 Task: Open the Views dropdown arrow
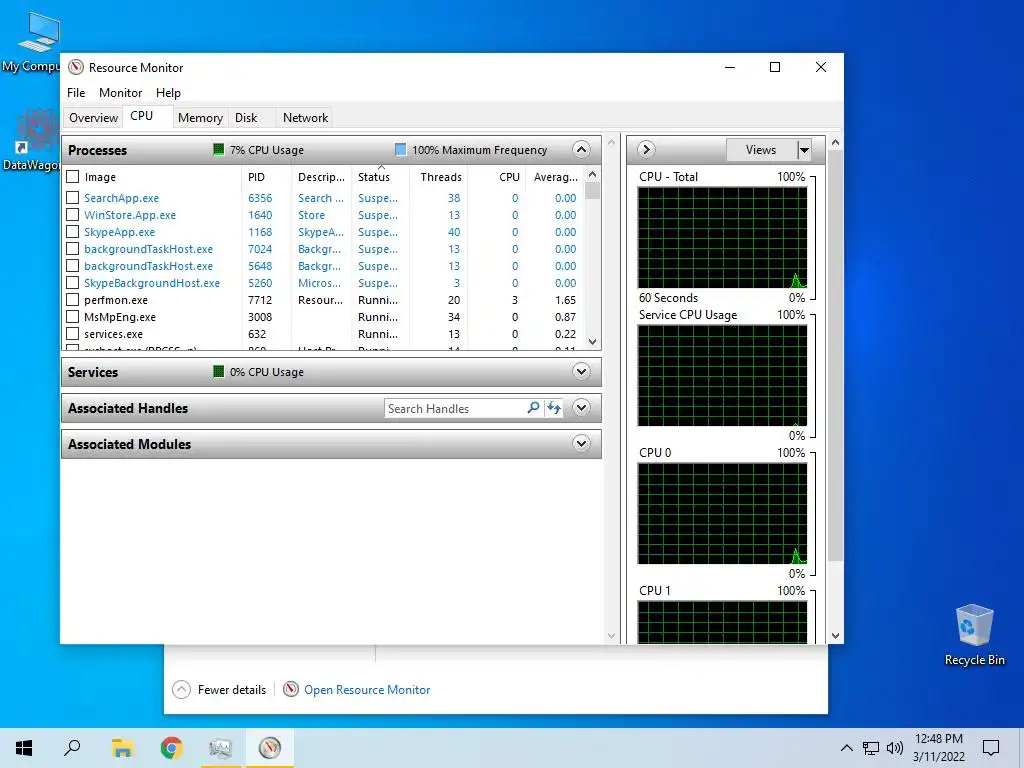[805, 150]
